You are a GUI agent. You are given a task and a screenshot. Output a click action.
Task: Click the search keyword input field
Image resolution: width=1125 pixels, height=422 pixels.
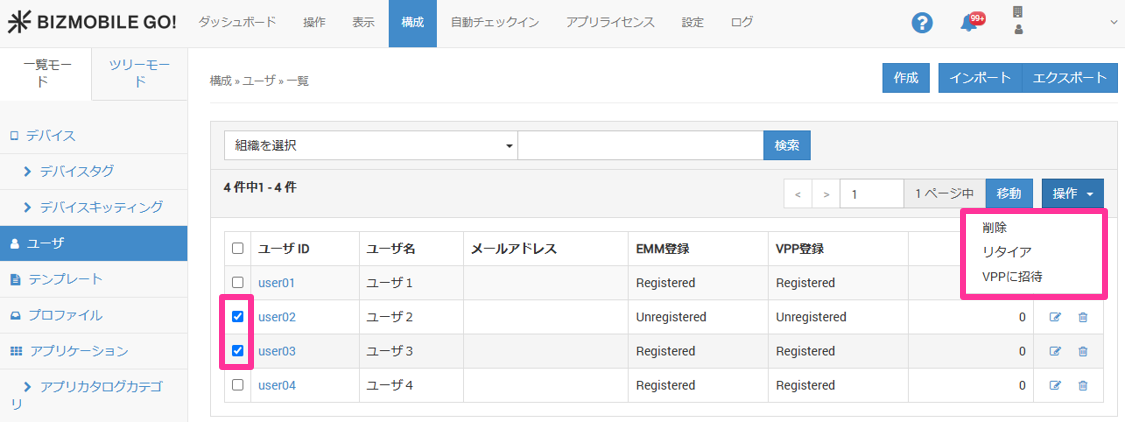coord(640,146)
